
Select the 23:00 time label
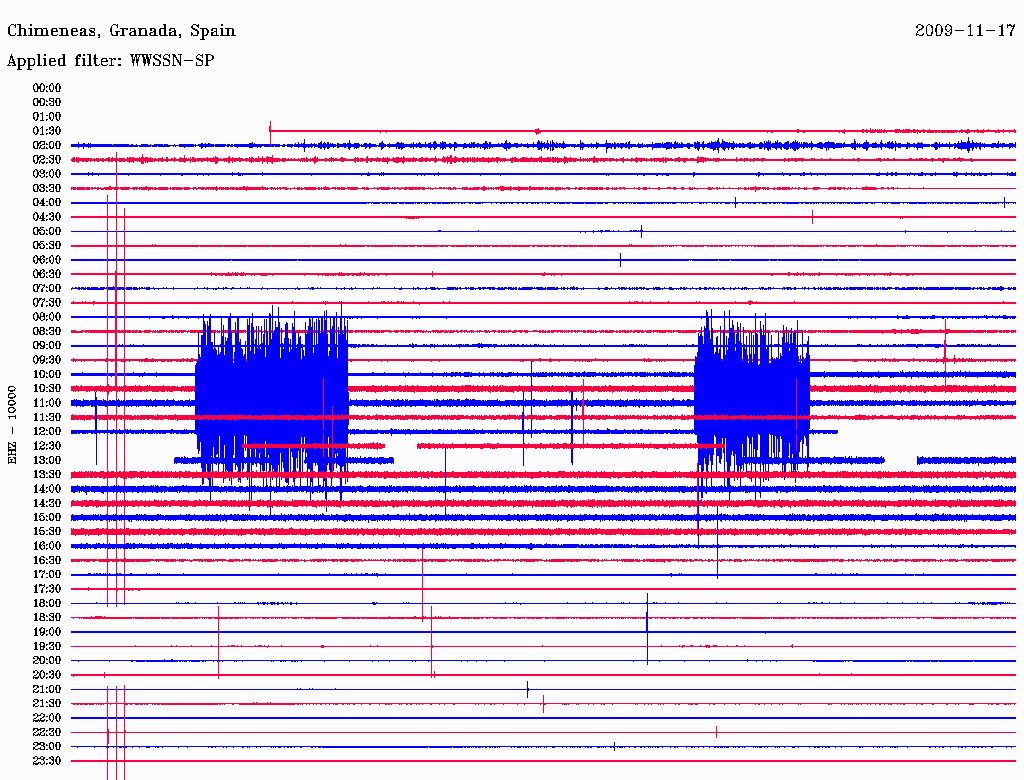[47, 746]
